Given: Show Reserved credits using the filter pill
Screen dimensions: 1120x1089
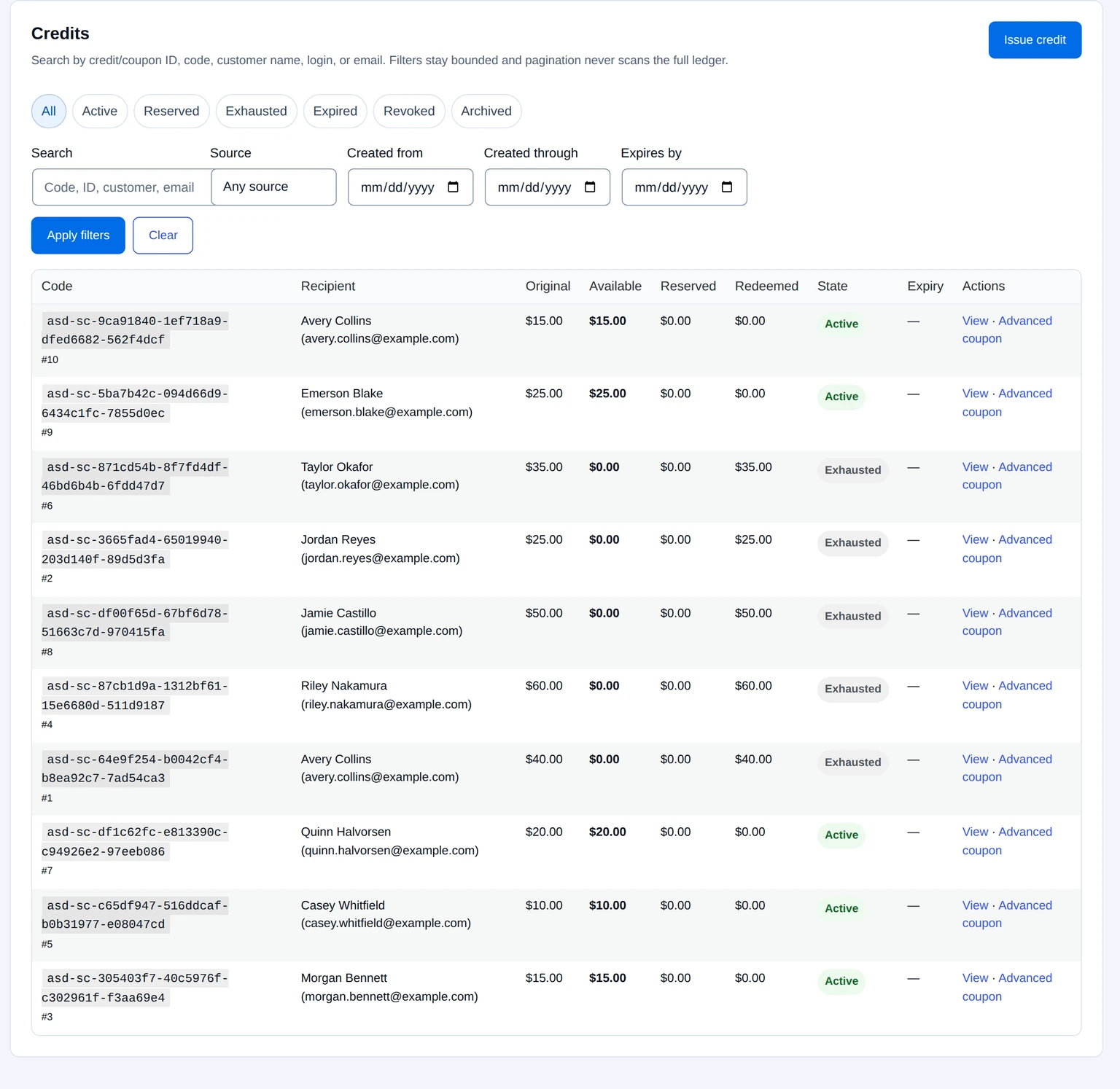Looking at the screenshot, I should [x=171, y=112].
